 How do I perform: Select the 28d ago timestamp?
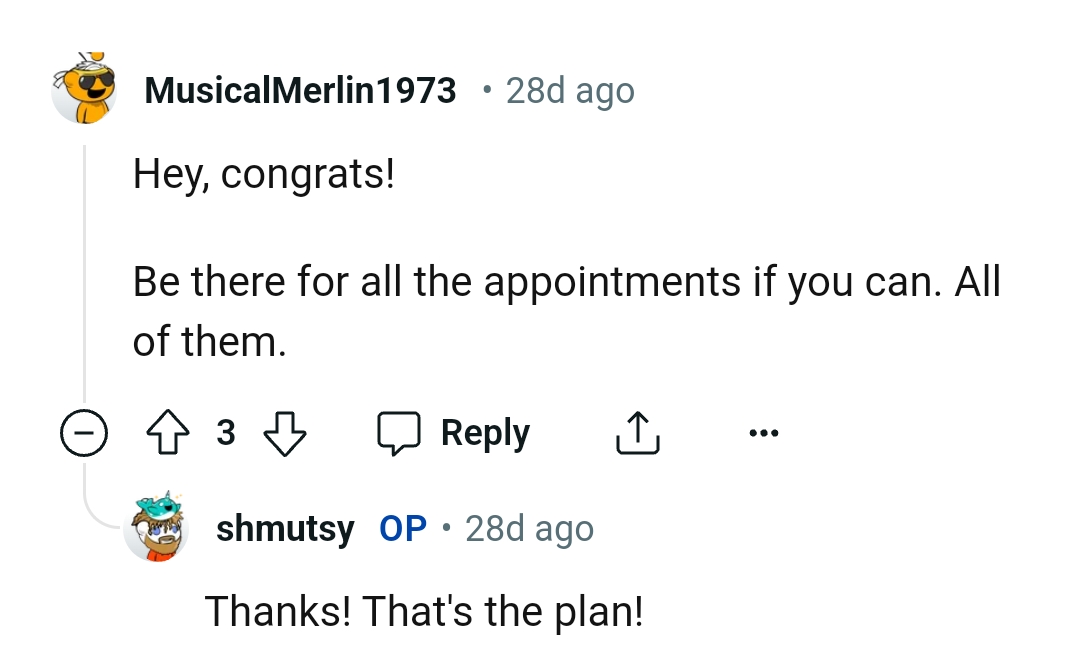coord(569,89)
